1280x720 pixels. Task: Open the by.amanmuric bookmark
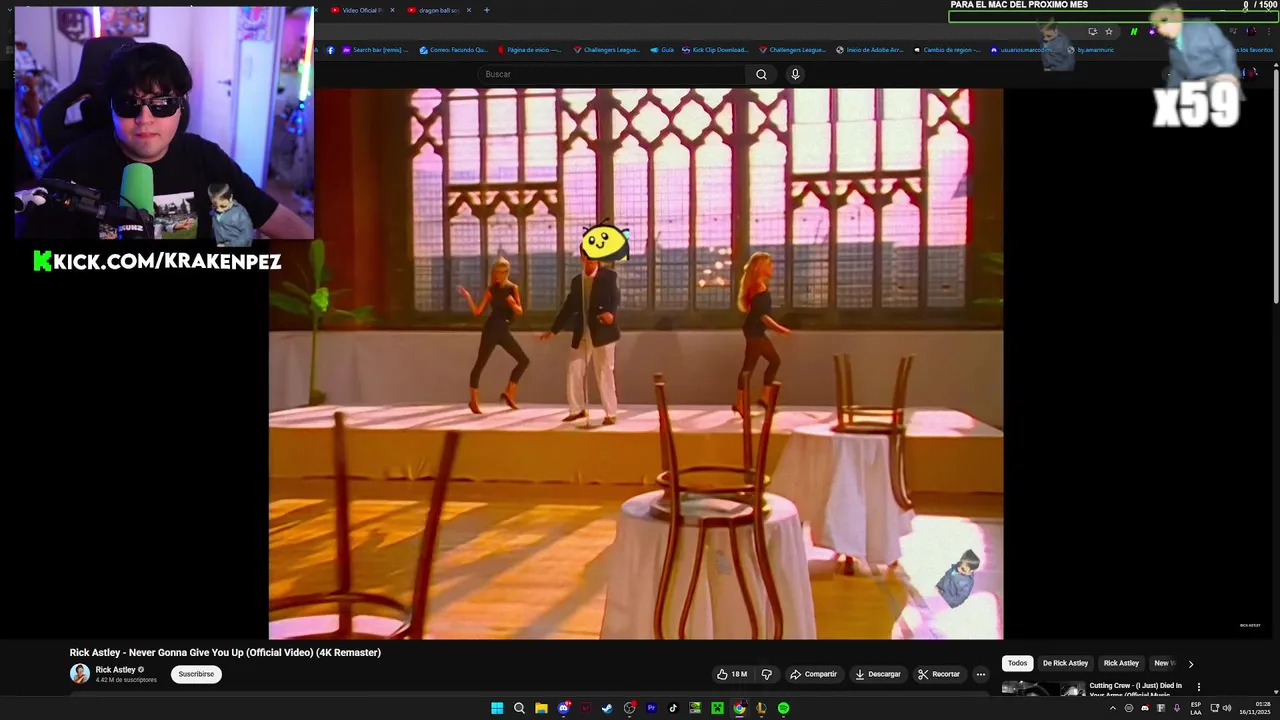(1090, 50)
